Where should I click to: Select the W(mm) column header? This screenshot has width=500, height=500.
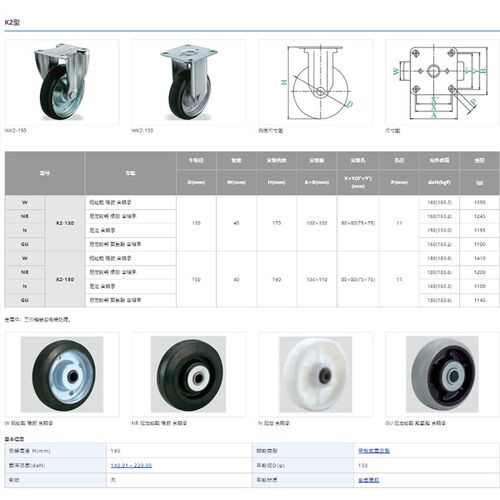236,182
